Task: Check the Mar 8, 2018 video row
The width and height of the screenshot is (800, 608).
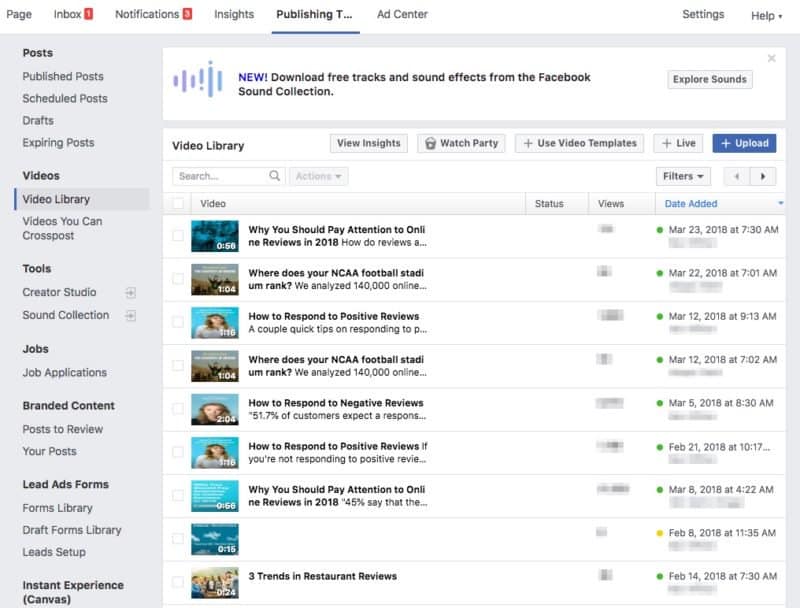Action: pos(178,496)
